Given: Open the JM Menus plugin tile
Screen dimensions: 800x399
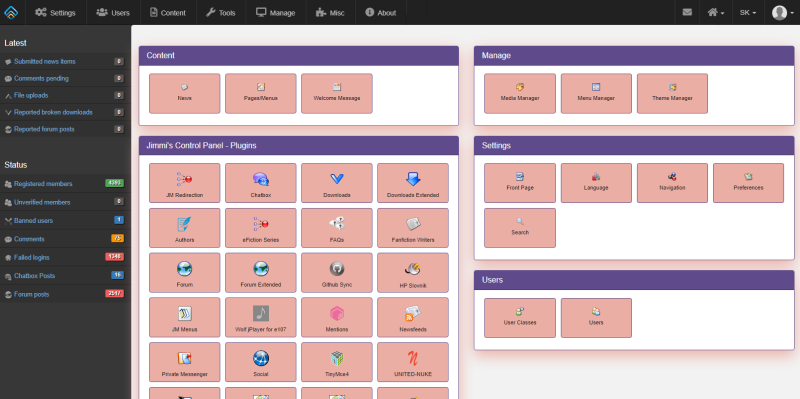Looking at the screenshot, I should coord(185,317).
